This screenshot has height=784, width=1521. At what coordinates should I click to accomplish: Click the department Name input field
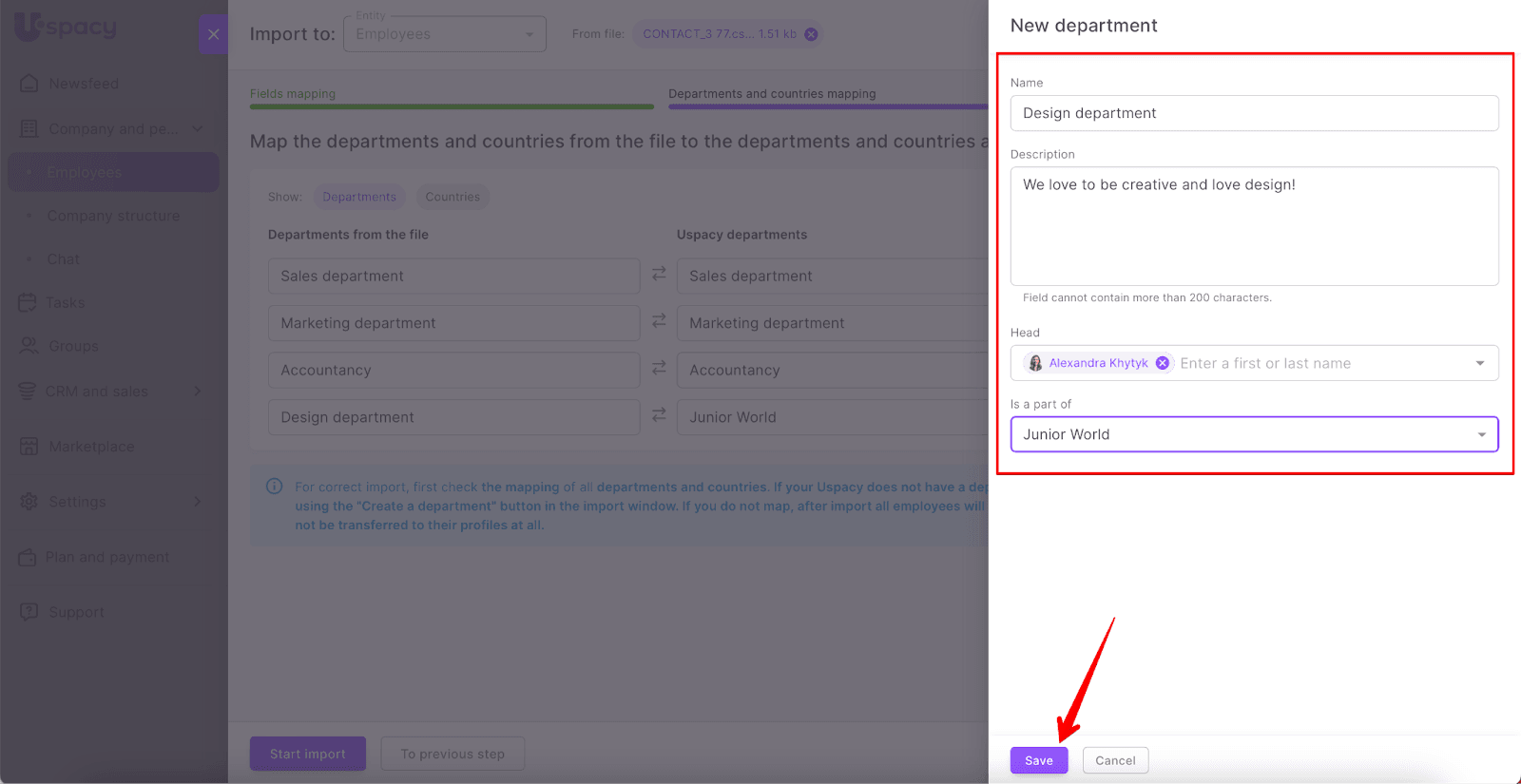(1253, 113)
